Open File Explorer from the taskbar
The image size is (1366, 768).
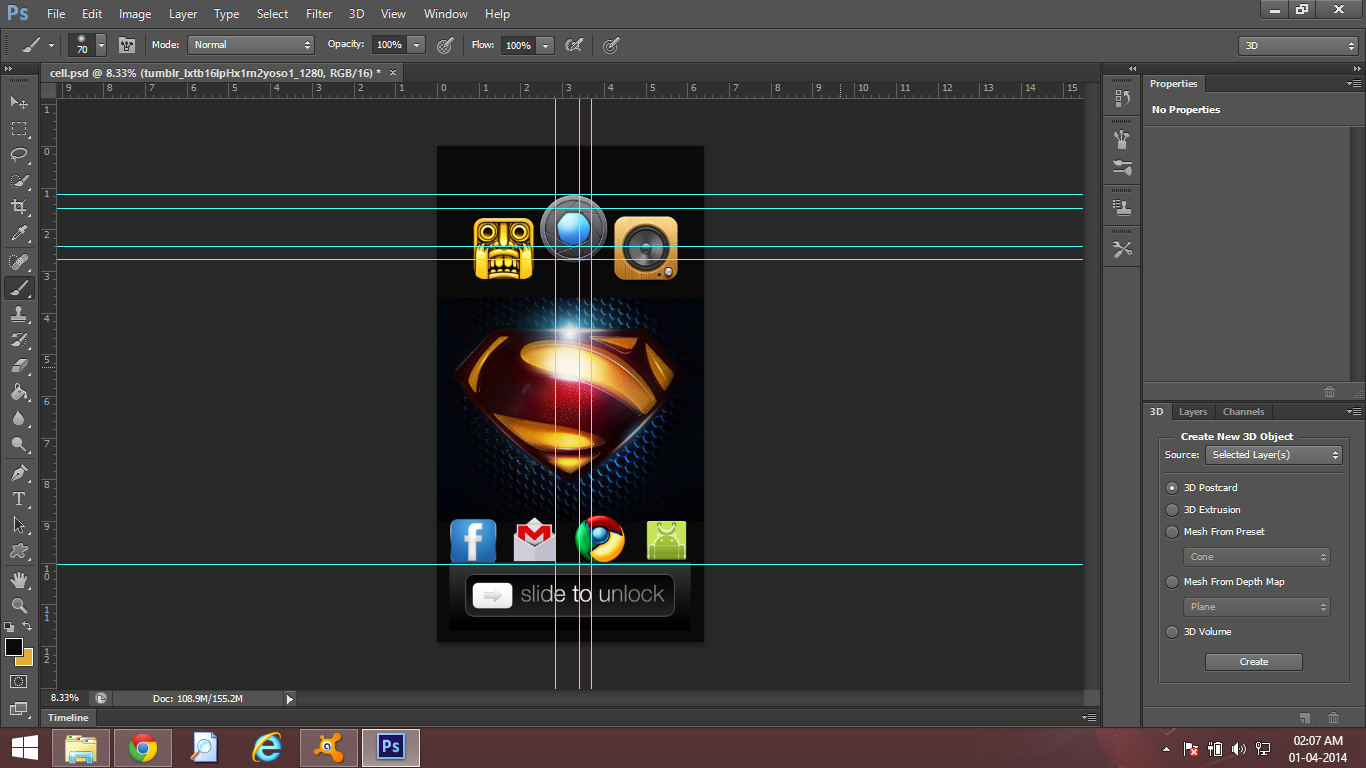coord(81,748)
